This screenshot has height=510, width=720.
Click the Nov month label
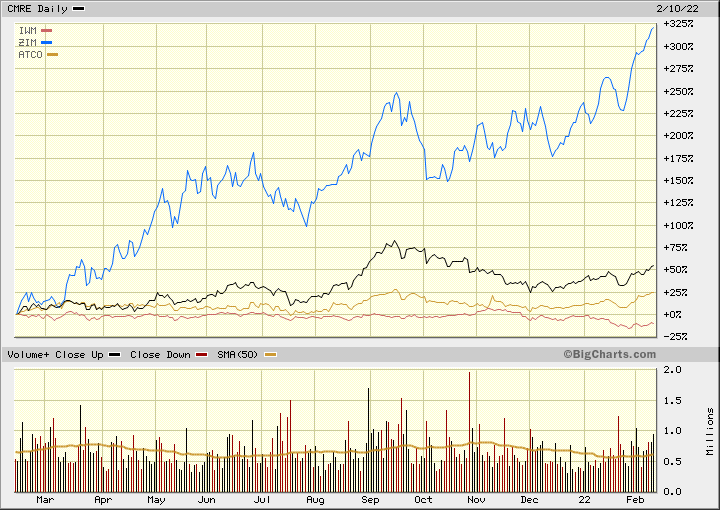pyautogui.click(x=477, y=499)
